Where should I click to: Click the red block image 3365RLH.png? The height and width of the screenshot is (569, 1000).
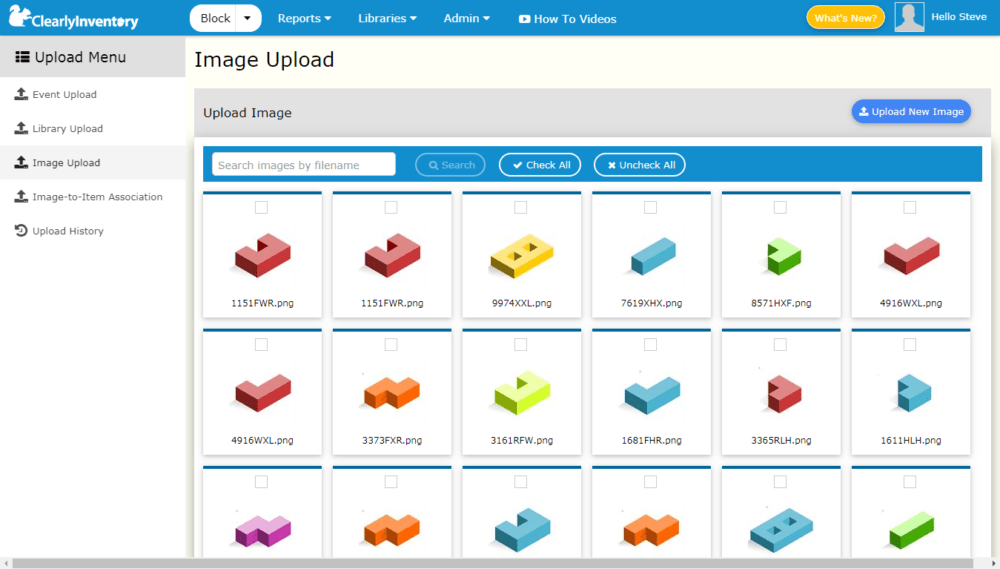(x=784, y=394)
